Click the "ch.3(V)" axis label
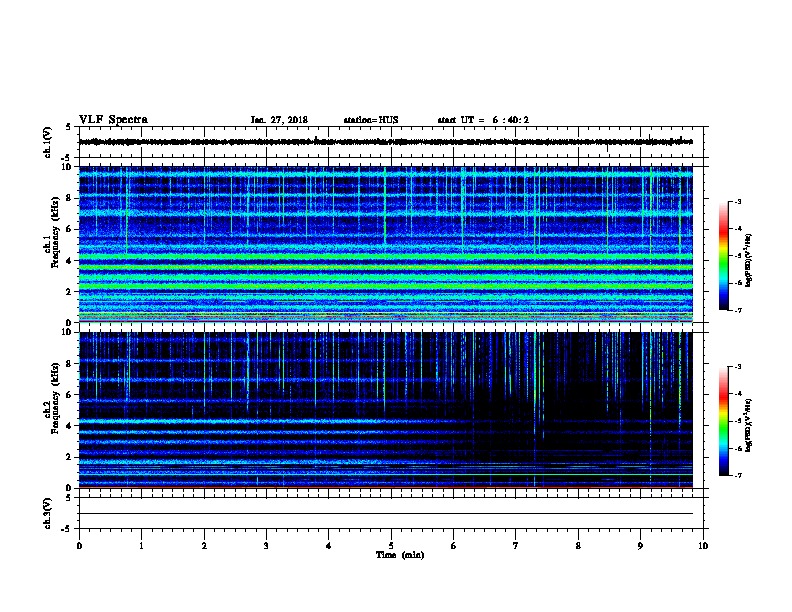The height and width of the screenshot is (612, 792). (47, 513)
